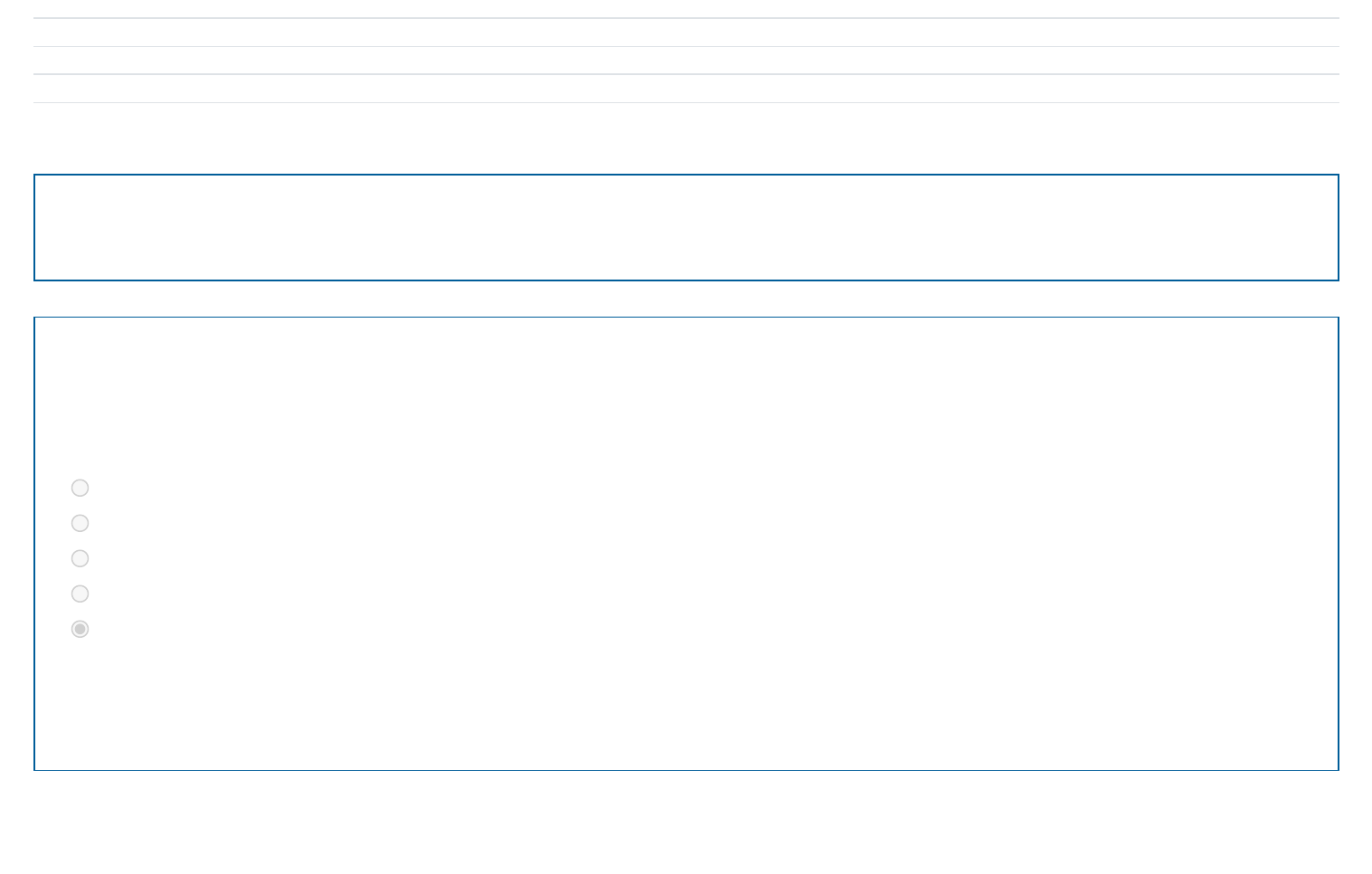The image size is (1372, 874).
Task: Choose the third radio button option
Action: 80,558
